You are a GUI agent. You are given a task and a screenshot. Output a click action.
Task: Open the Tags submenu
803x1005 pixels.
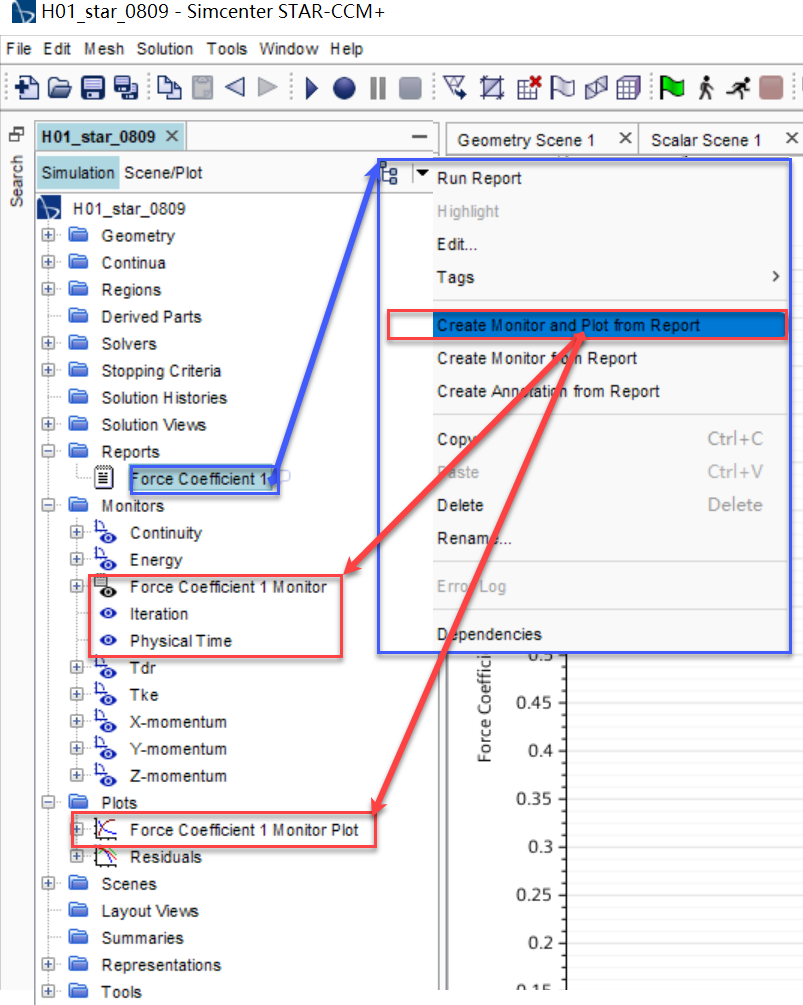click(611, 277)
